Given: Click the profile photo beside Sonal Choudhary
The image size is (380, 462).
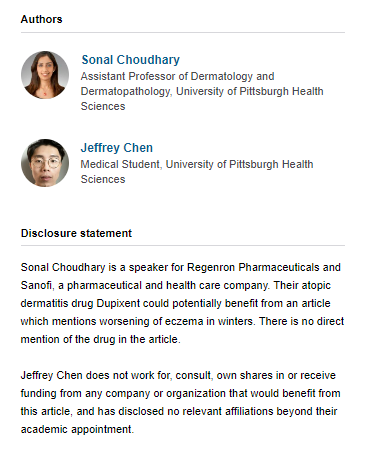Looking at the screenshot, I should pos(45,75).
